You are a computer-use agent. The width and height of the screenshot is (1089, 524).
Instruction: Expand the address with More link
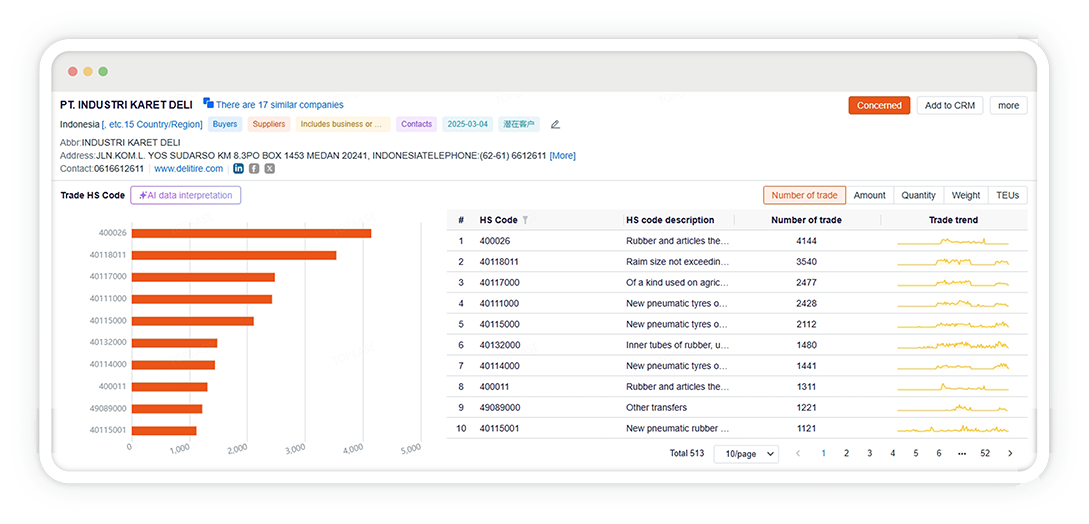[x=563, y=156]
